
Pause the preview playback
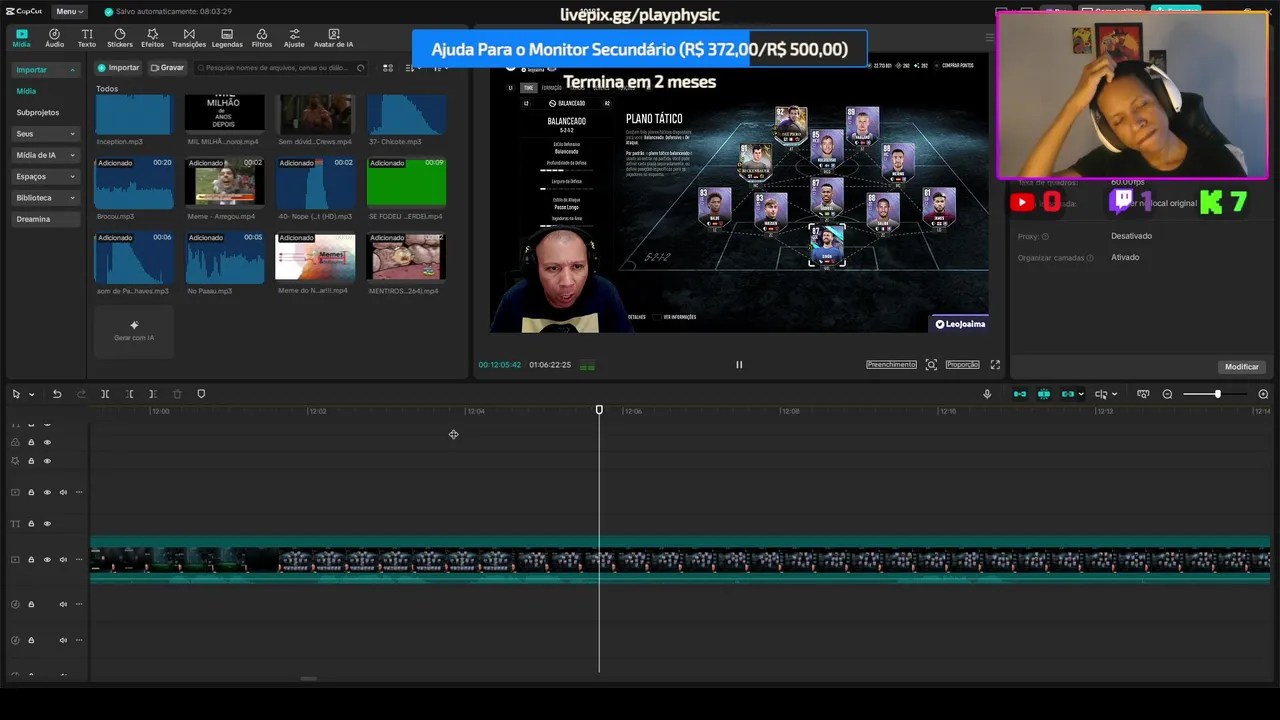click(x=739, y=365)
